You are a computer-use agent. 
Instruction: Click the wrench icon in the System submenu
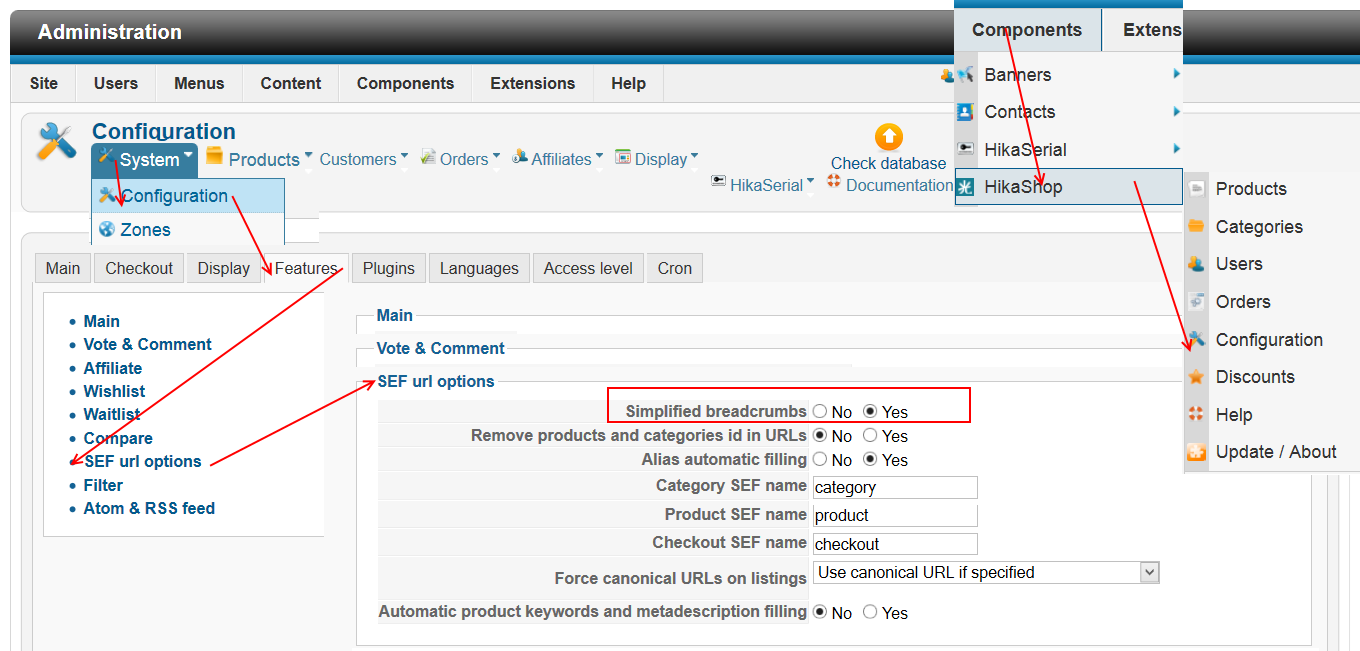click(x=109, y=195)
